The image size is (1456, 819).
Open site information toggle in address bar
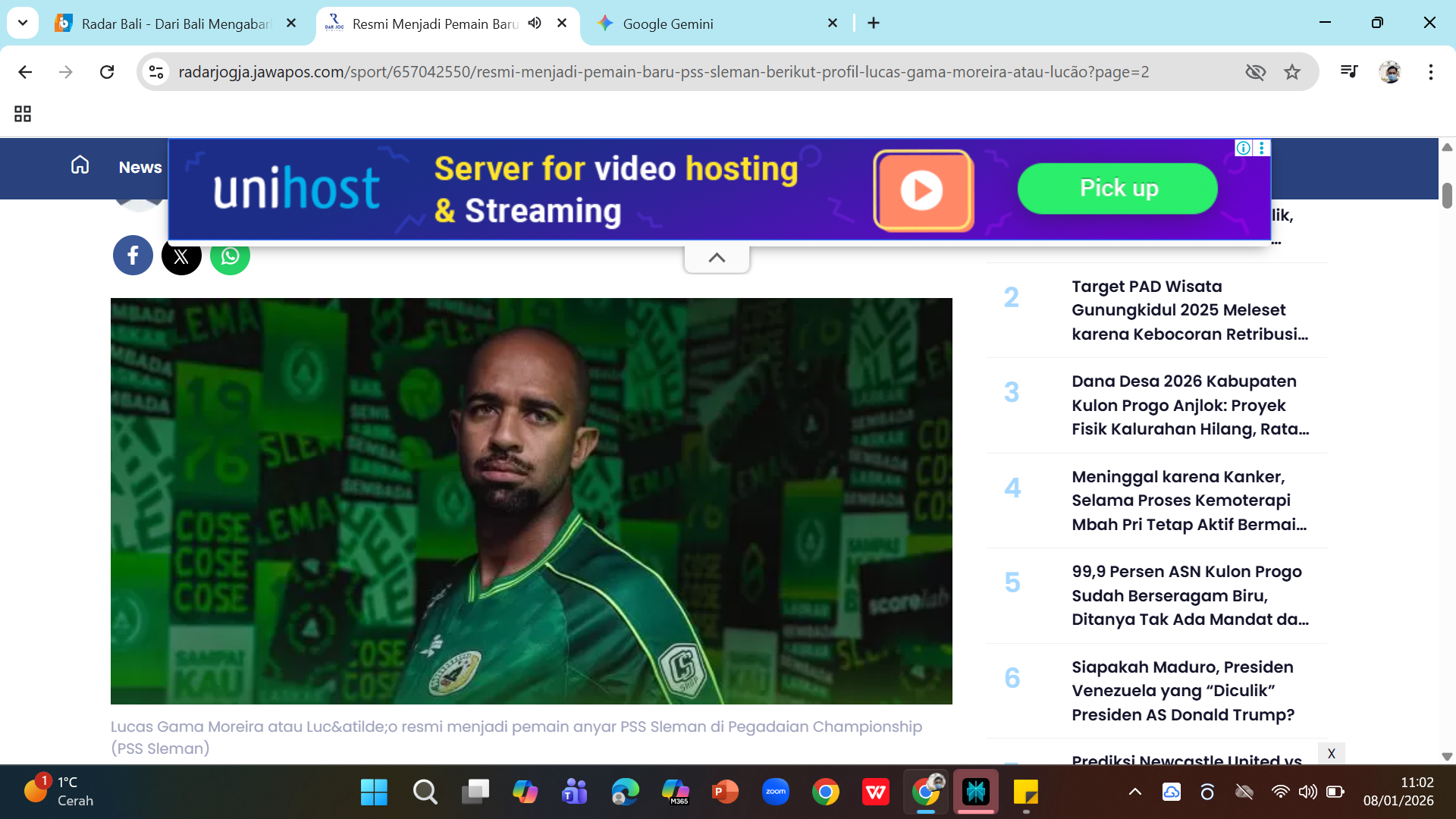156,72
